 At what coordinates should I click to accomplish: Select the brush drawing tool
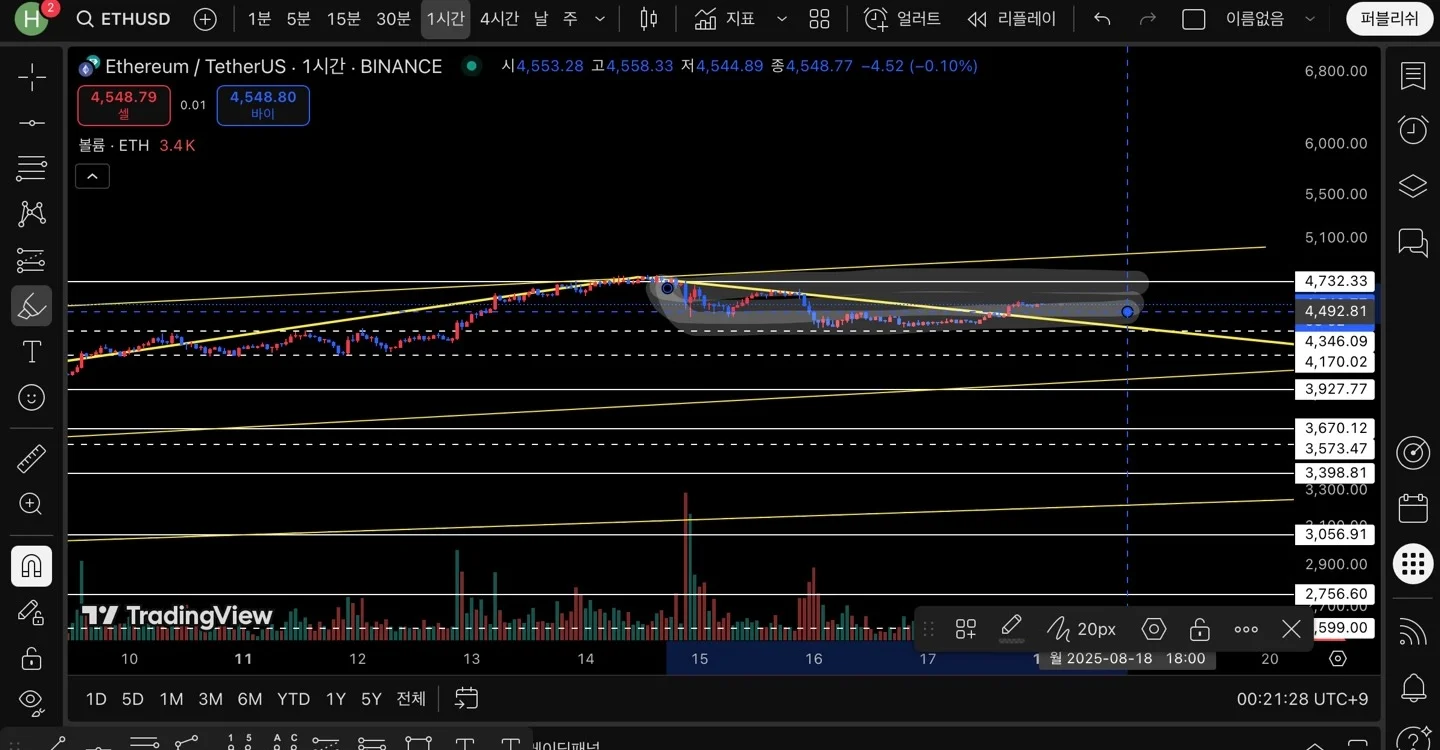pyautogui.click(x=31, y=306)
